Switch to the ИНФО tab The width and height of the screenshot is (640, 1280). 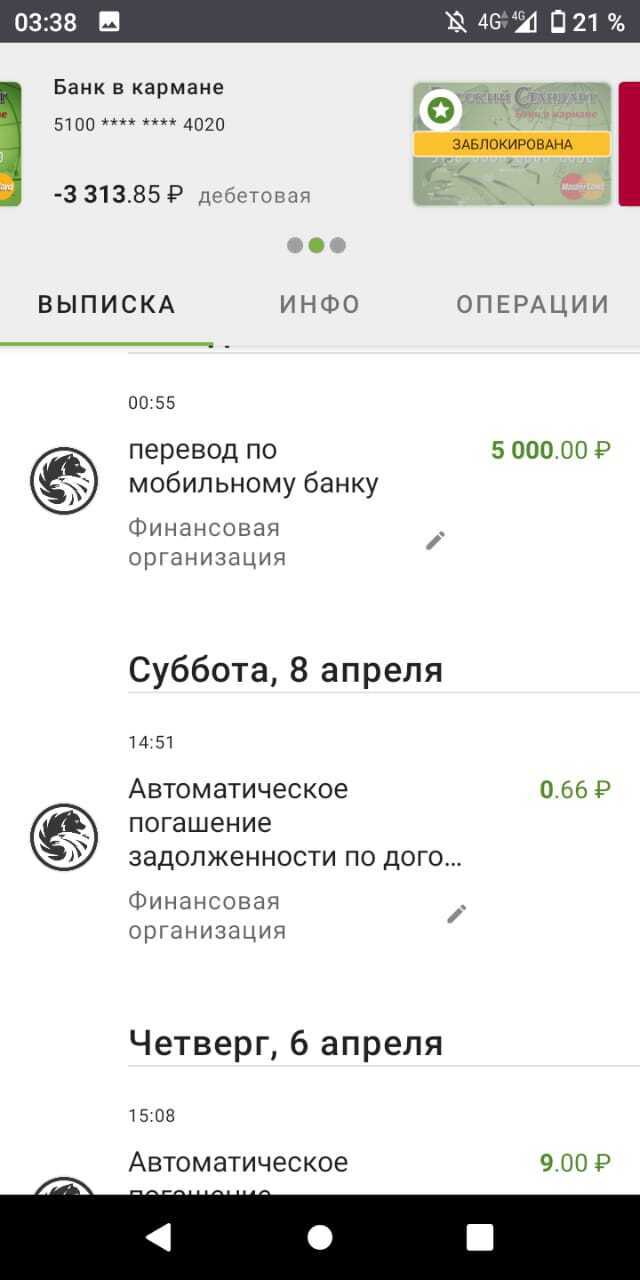[319, 305]
